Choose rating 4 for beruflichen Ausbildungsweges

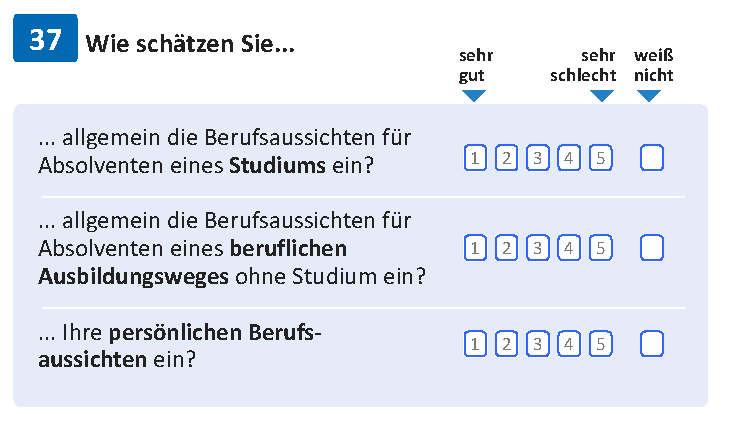(569, 247)
